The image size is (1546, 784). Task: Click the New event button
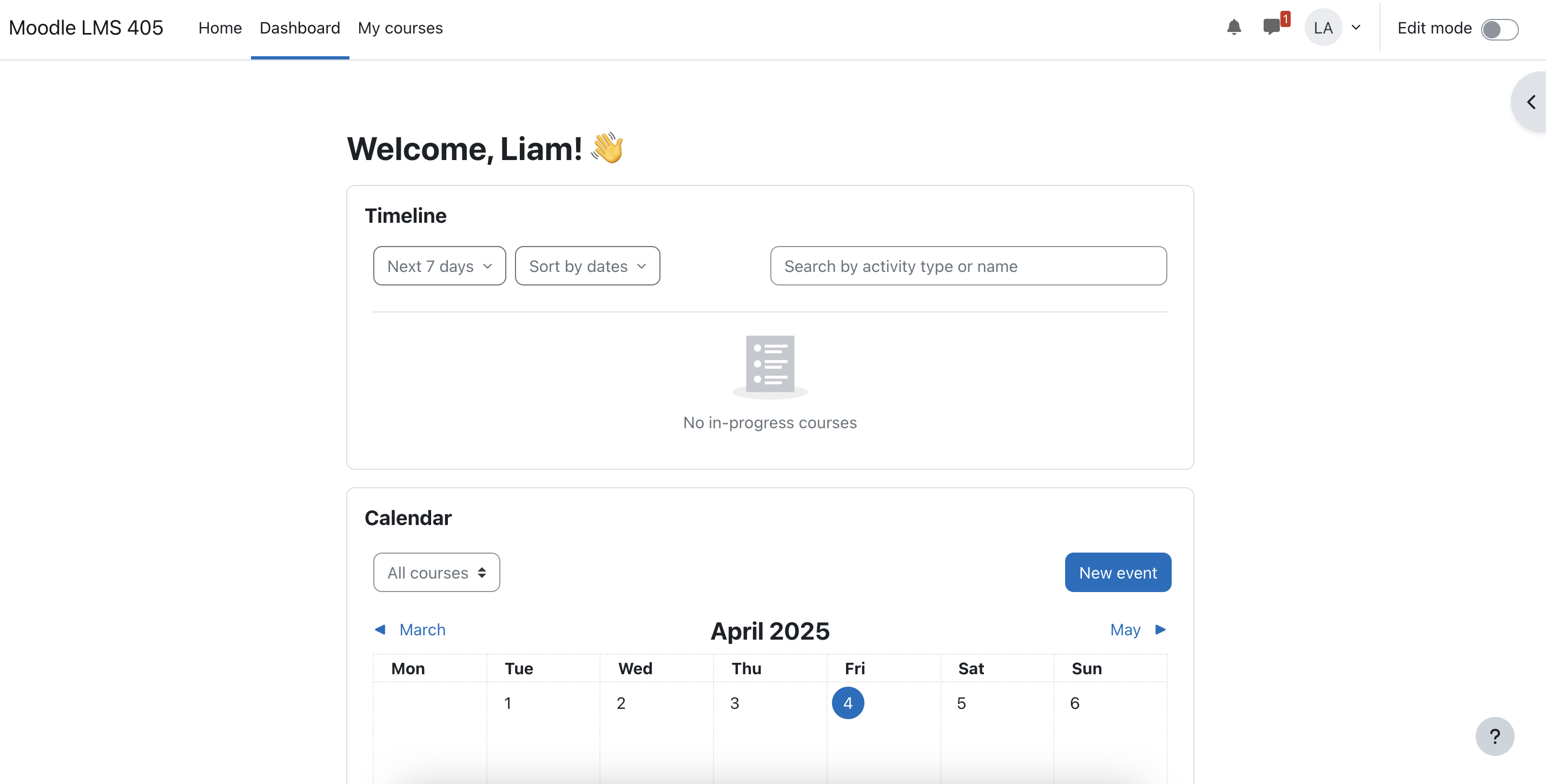point(1118,572)
